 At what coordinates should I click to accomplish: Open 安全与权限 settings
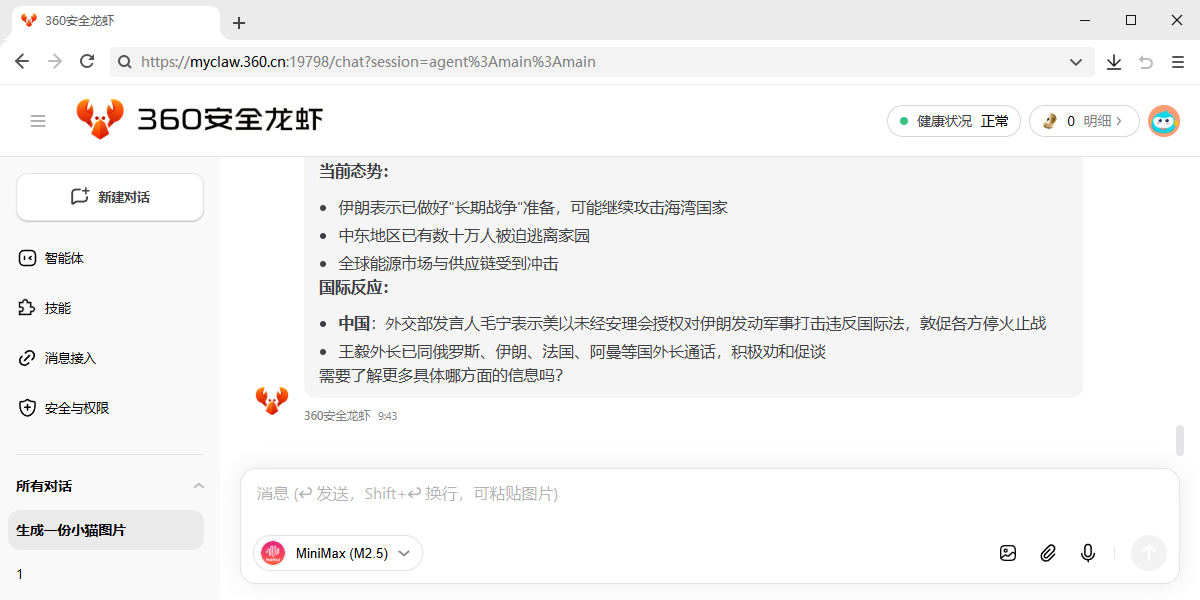pos(76,408)
